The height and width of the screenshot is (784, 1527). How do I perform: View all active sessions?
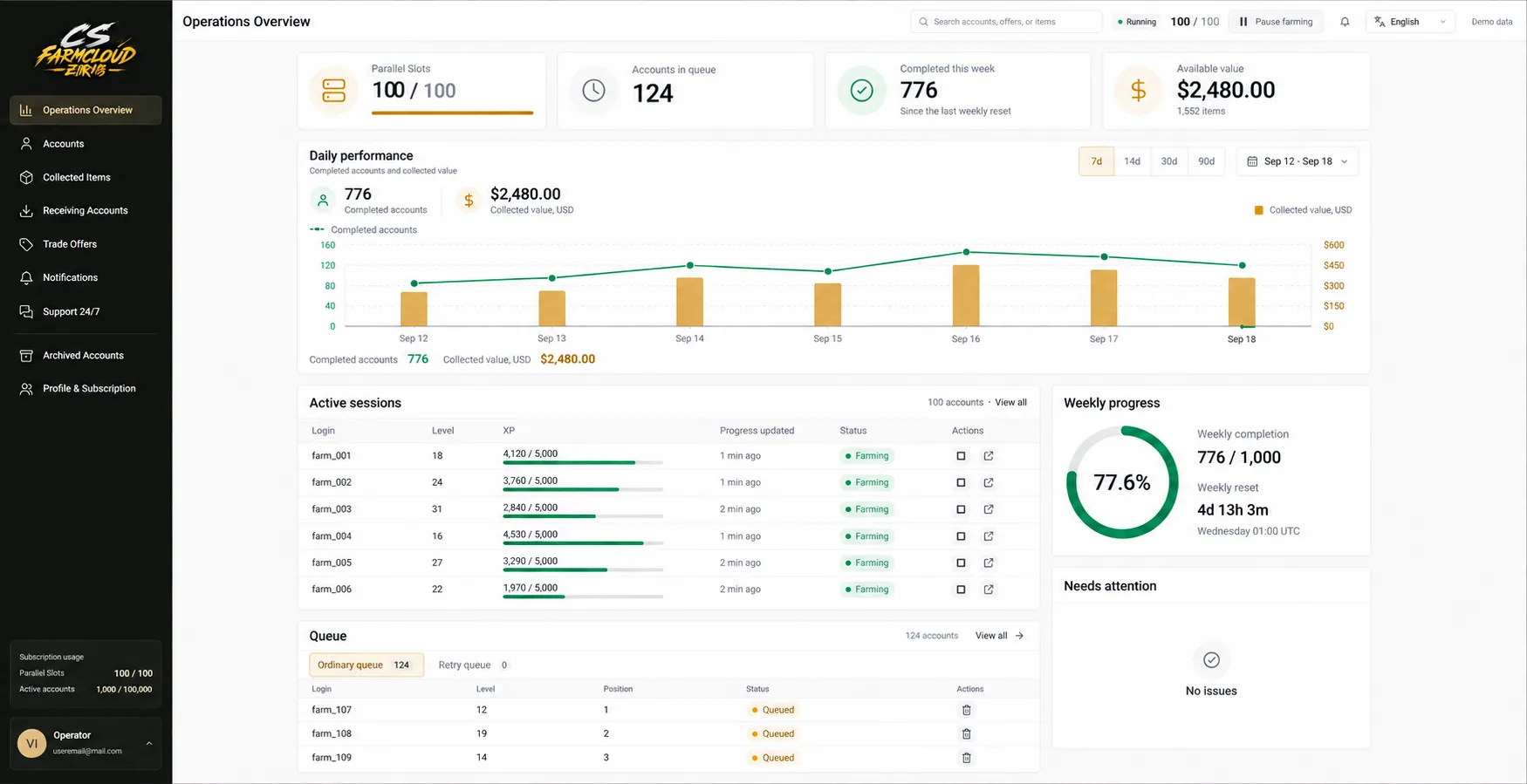click(x=1010, y=403)
